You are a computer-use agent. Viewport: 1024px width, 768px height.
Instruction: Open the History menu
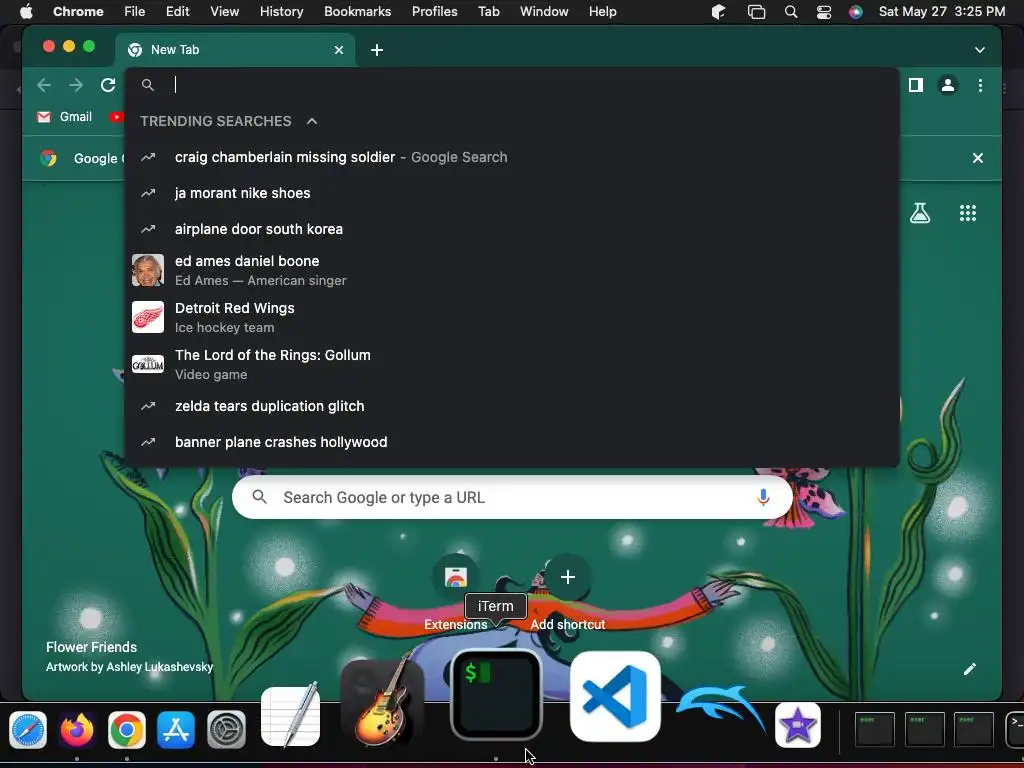(281, 12)
